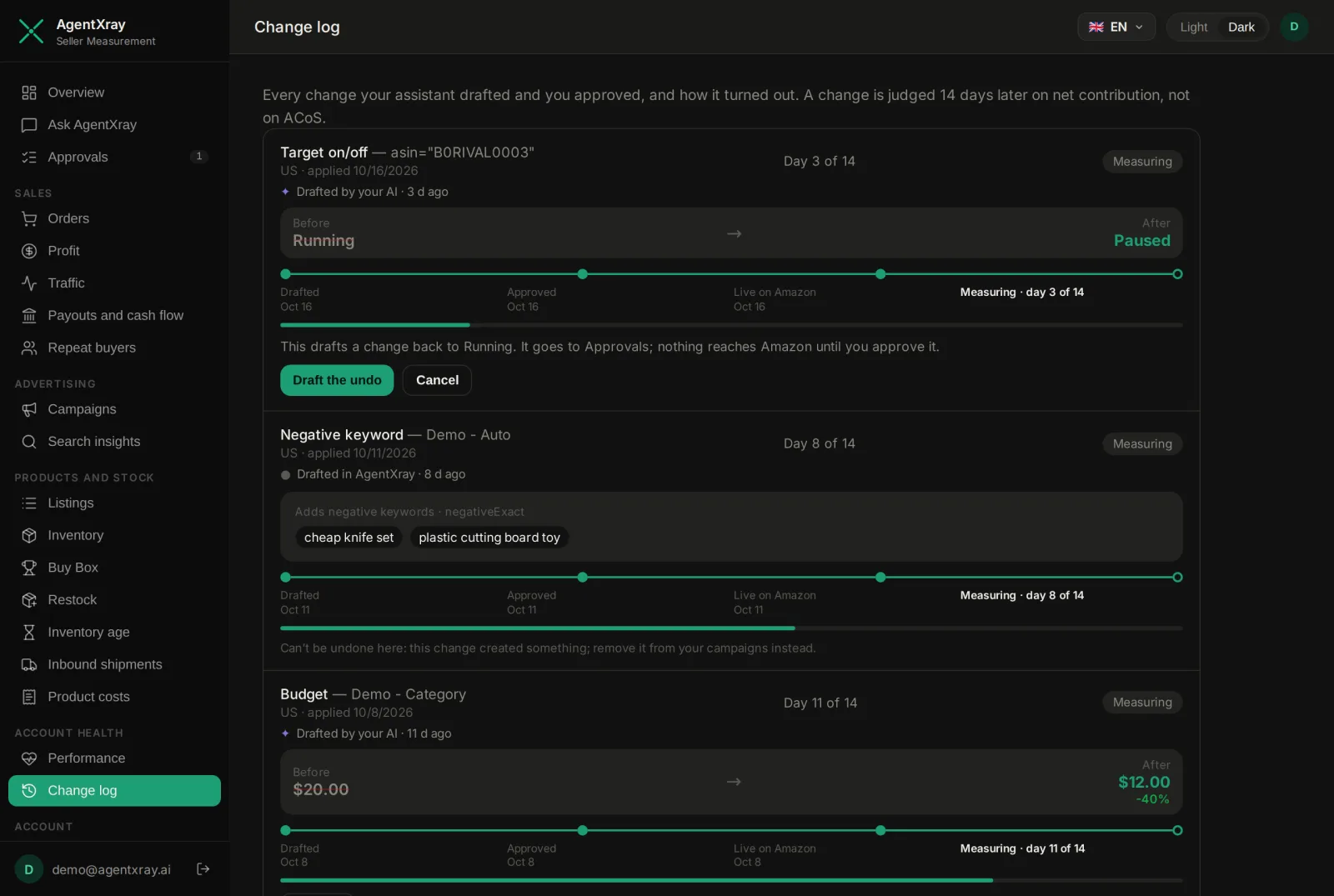Open Inbound shipments page
Image resolution: width=1334 pixels, height=896 pixels.
click(x=114, y=664)
